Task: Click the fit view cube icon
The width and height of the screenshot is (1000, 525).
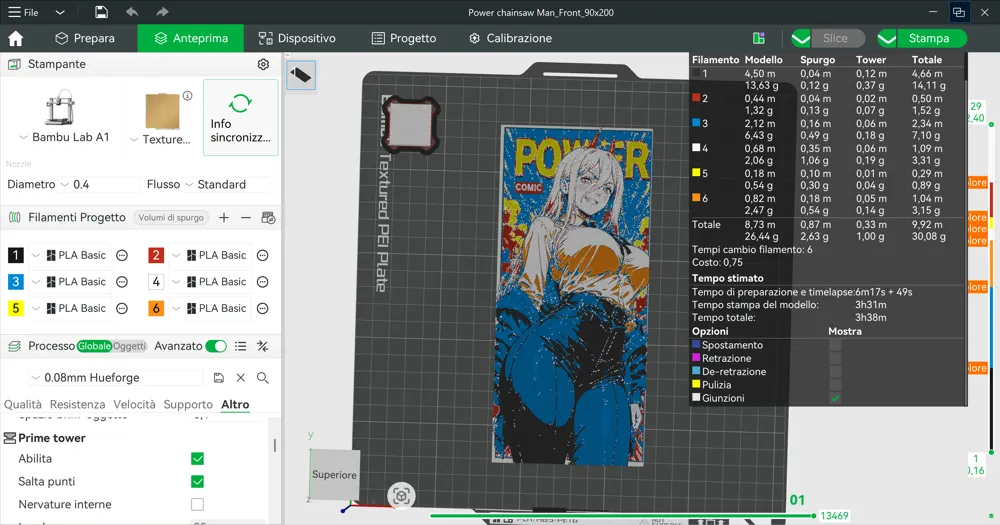Action: point(401,495)
